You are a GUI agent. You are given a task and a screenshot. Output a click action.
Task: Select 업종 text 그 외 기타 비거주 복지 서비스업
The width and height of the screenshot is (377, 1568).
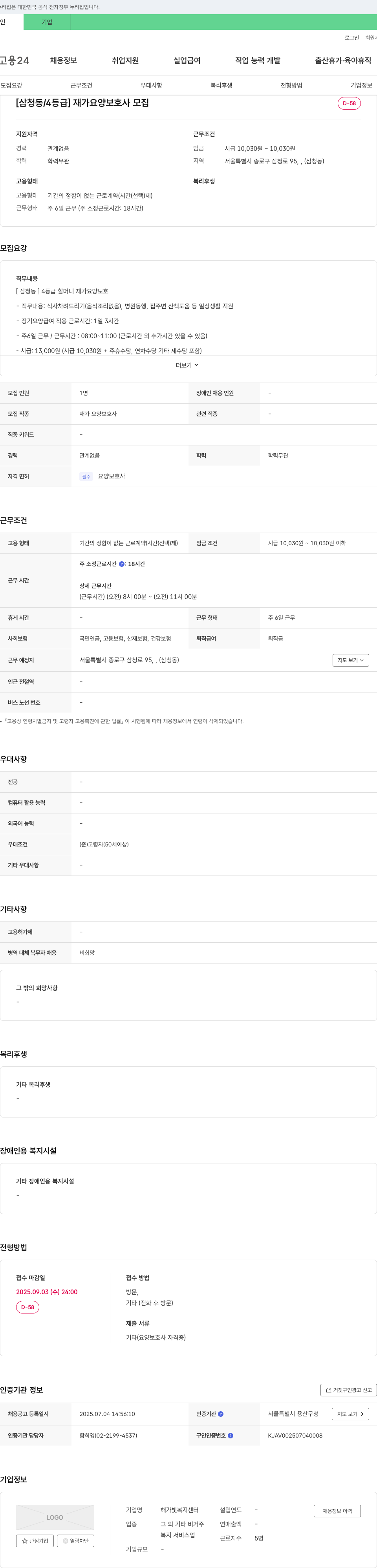click(182, 1530)
